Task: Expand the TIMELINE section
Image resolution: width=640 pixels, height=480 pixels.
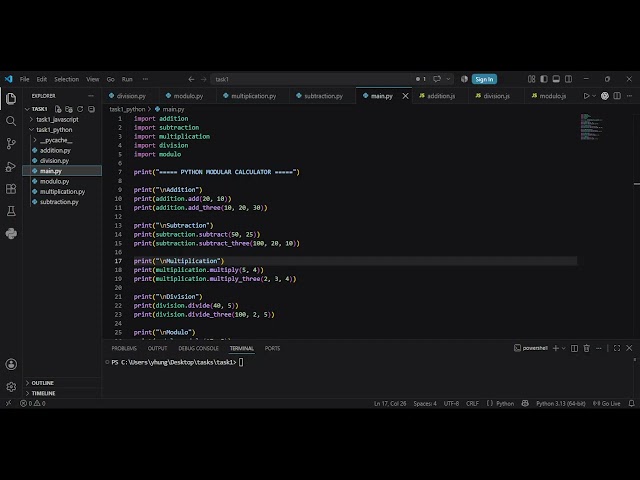Action: [43, 393]
